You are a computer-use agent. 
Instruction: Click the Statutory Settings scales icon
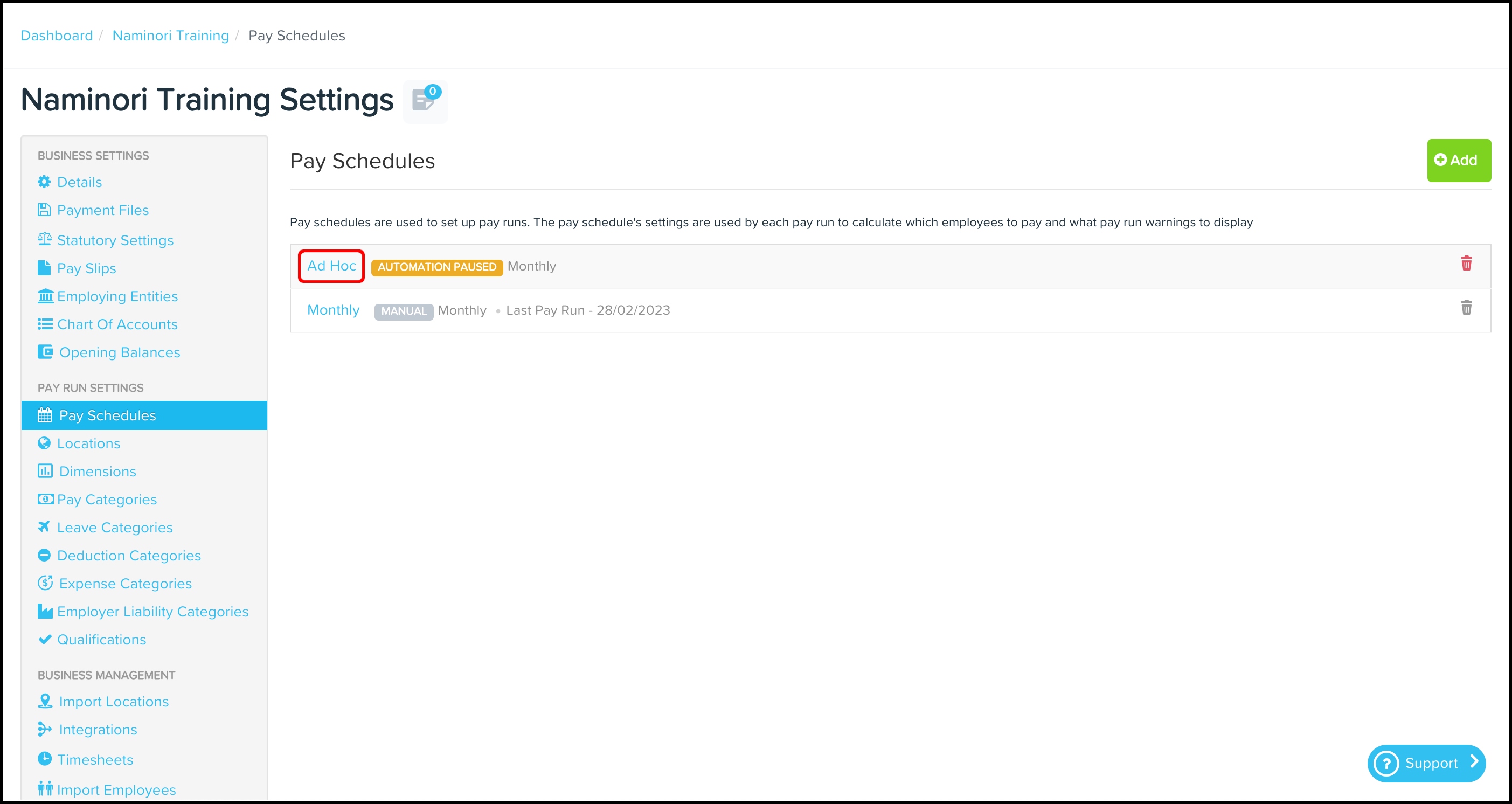(45, 239)
